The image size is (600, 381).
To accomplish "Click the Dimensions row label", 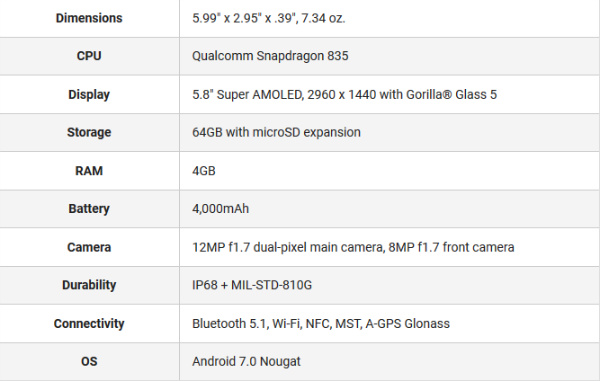I will point(89,18).
